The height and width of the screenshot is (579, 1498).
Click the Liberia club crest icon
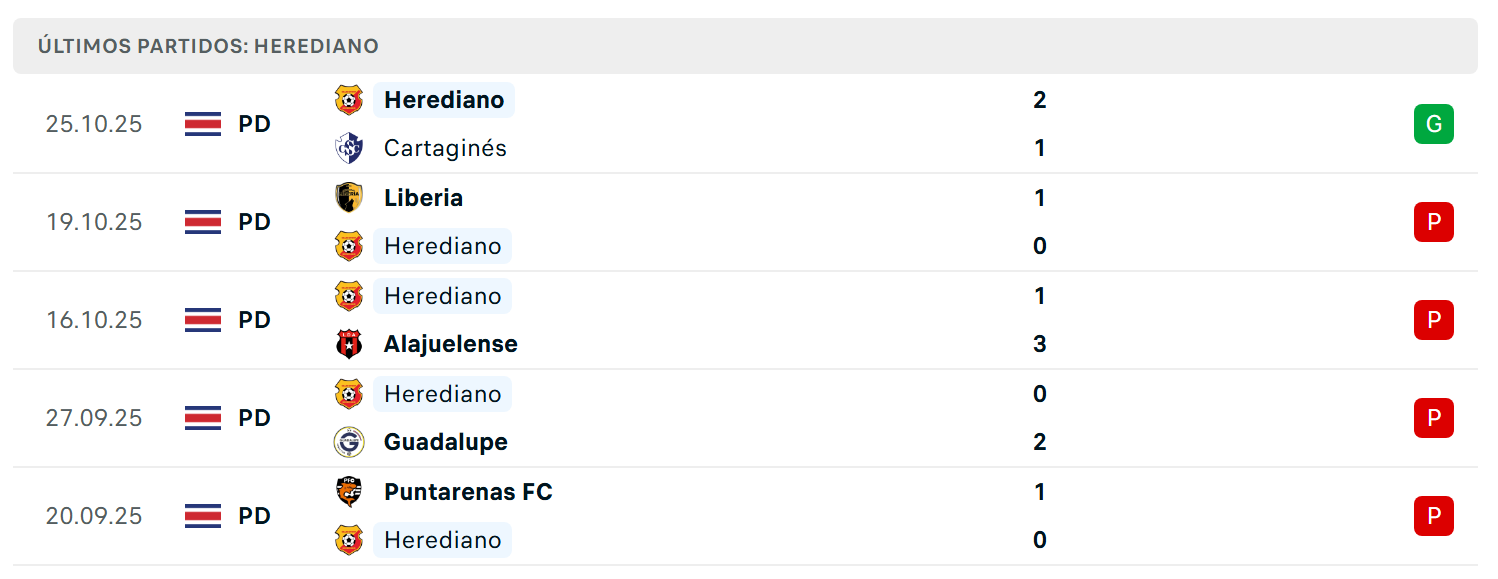348,197
